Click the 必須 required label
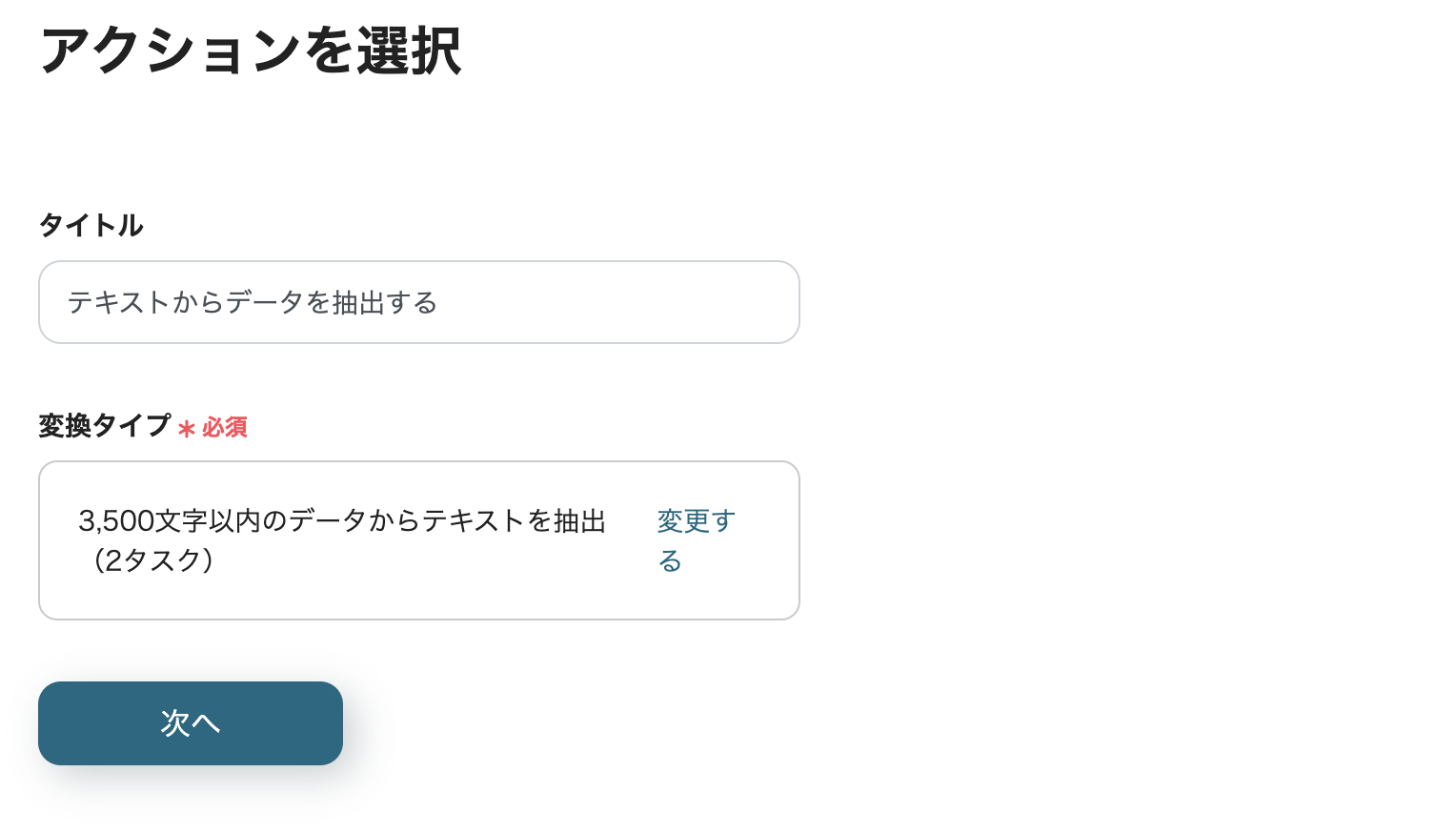Screen dimensions: 1456x833 pos(225,427)
